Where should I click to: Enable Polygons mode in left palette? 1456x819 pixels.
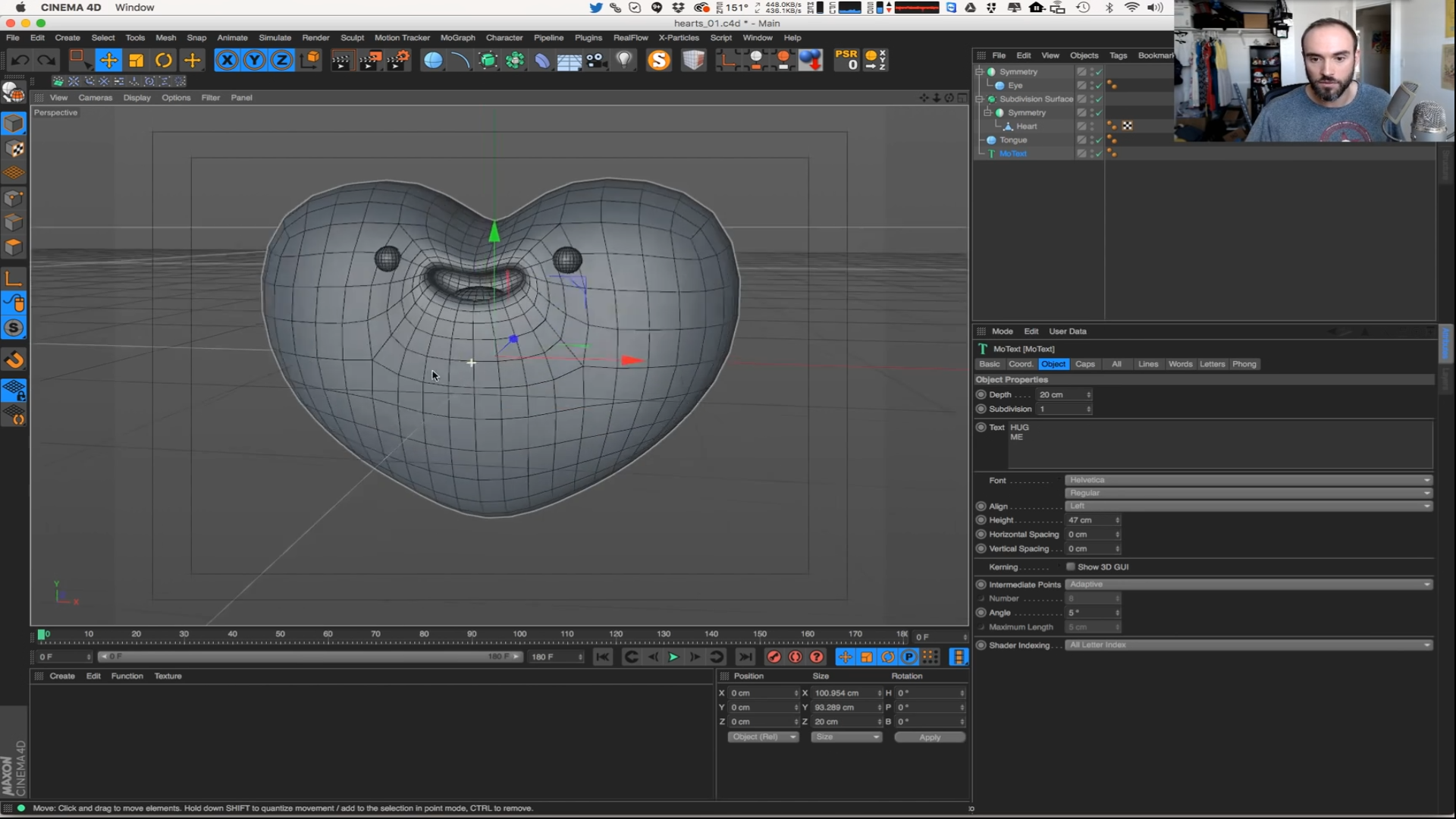14,247
